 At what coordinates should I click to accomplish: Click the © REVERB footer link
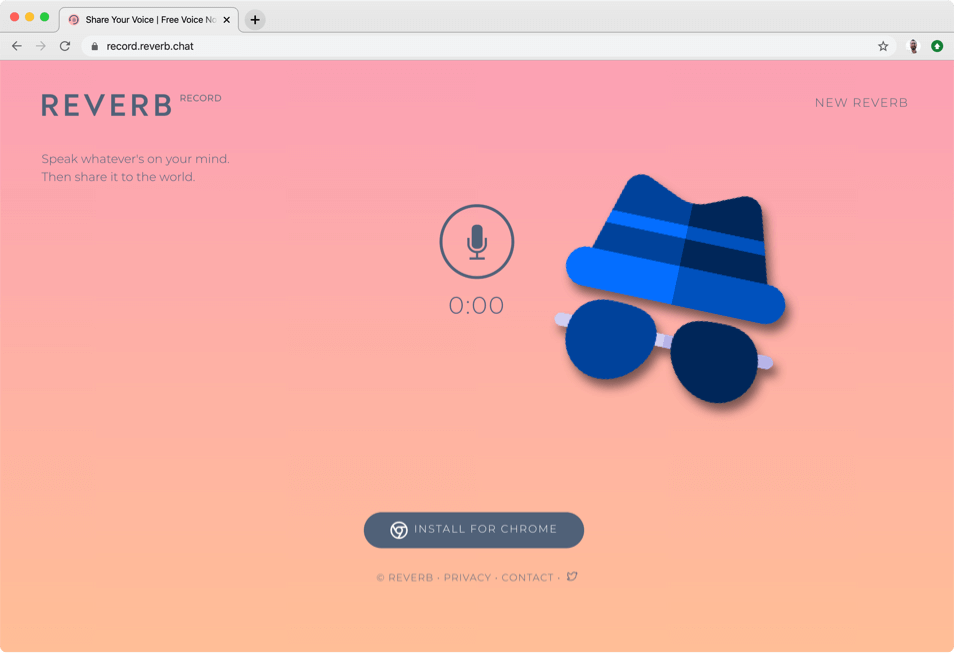405,578
